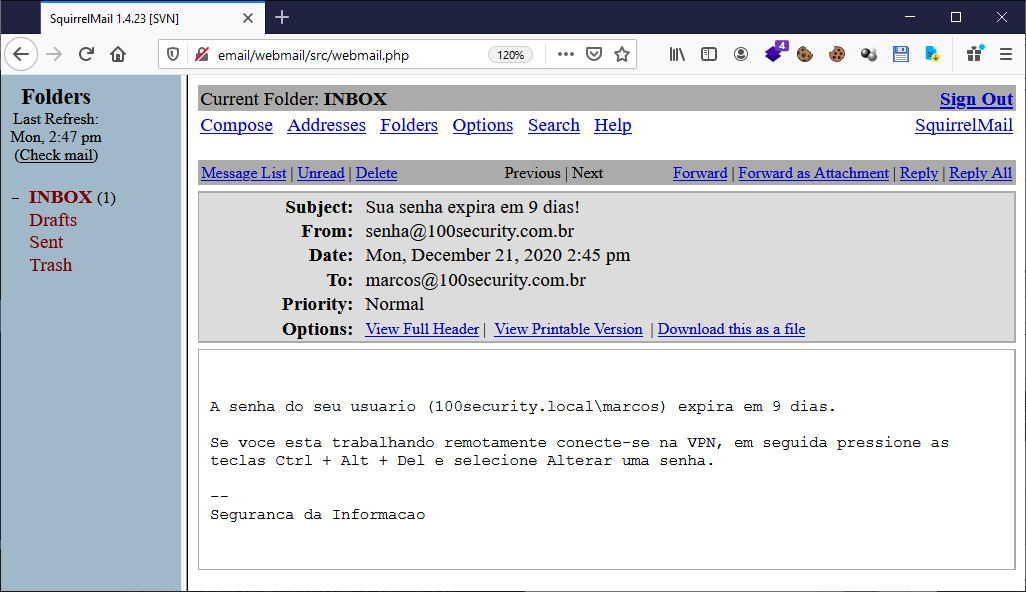Maximize the browser window
1026x592 pixels.
click(955, 17)
